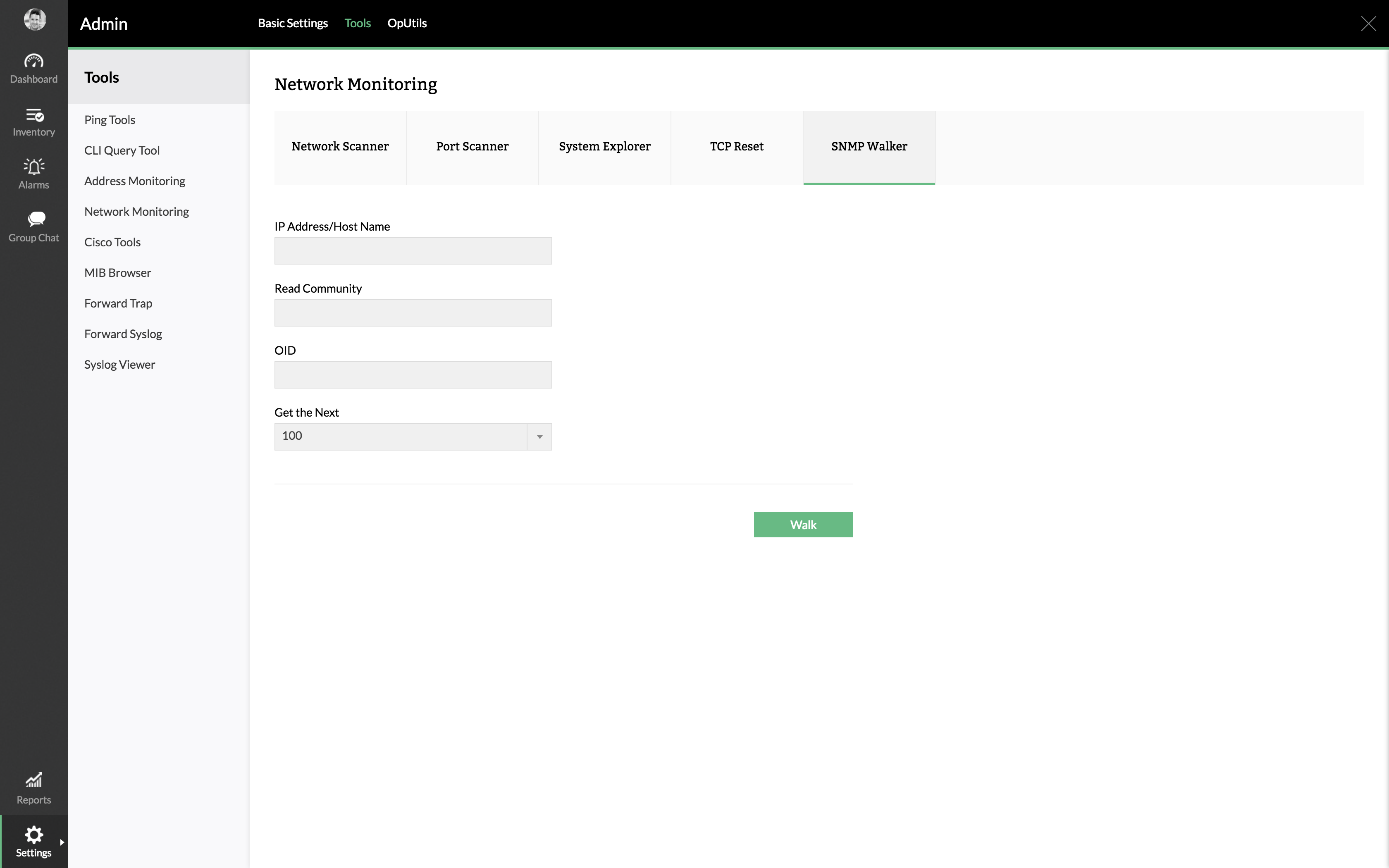1389x868 pixels.
Task: Open Basic Settings in top menu
Action: pyautogui.click(x=292, y=24)
